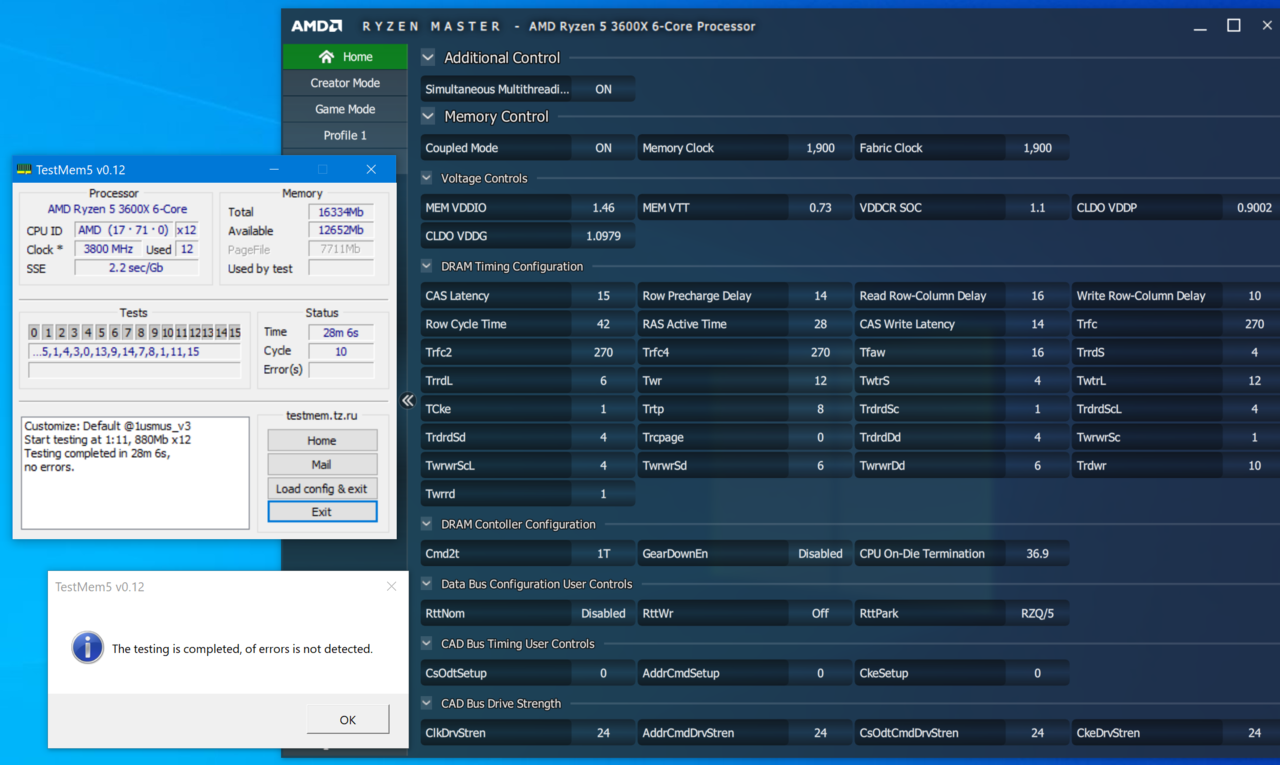Image resolution: width=1280 pixels, height=765 pixels.
Task: Click the Clock 3800 MHz field
Action: coord(108,250)
